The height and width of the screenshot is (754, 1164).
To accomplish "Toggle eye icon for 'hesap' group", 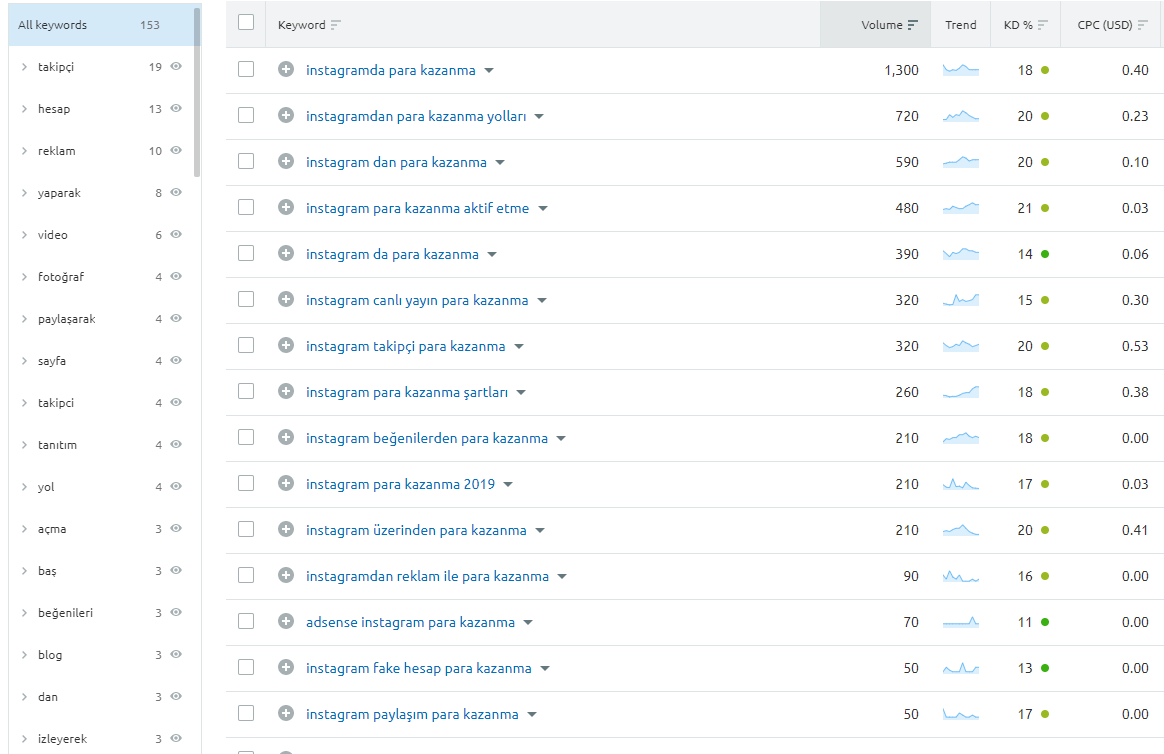I will pyautogui.click(x=176, y=108).
